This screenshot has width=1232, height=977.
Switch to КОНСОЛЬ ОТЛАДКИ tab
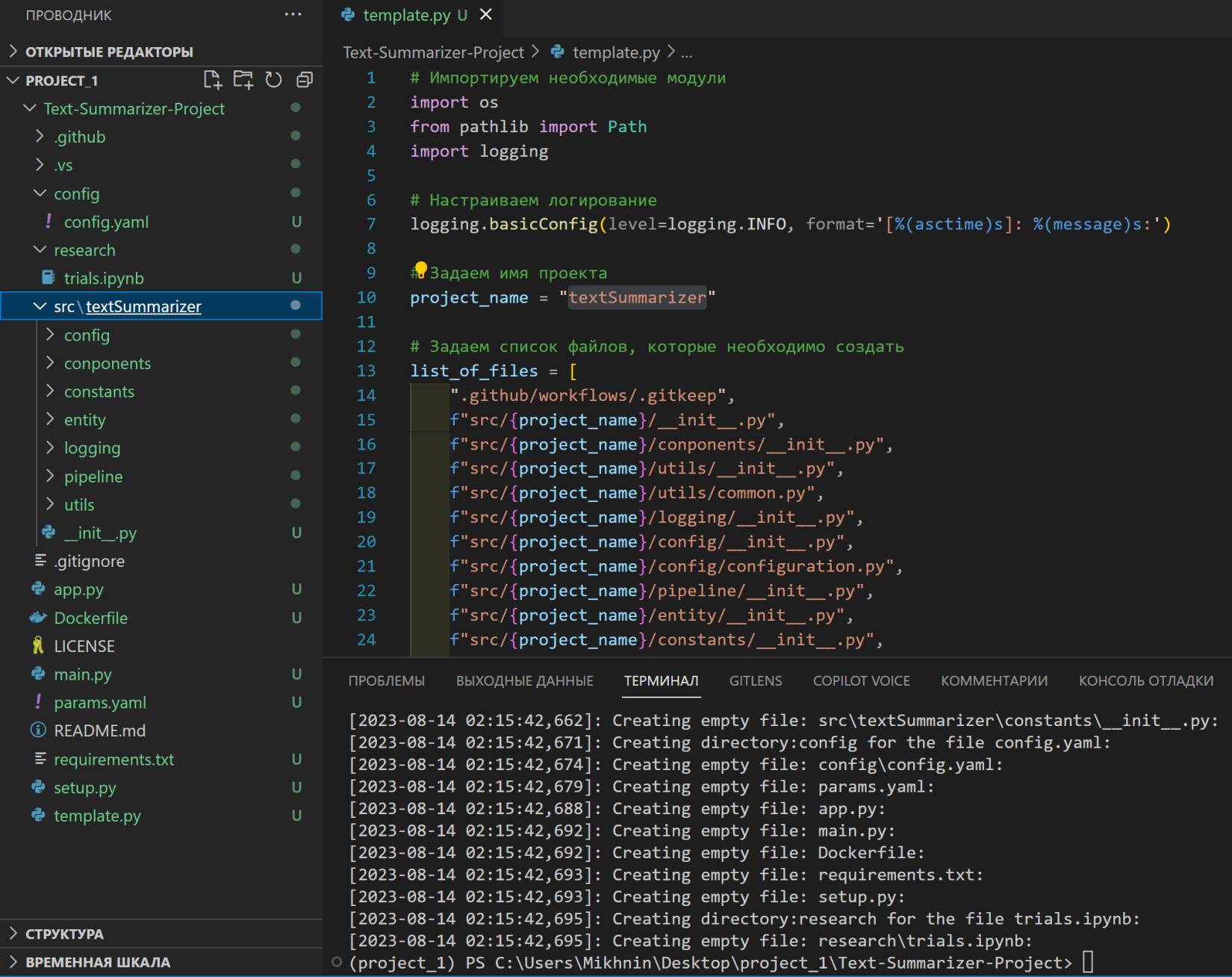(1145, 680)
